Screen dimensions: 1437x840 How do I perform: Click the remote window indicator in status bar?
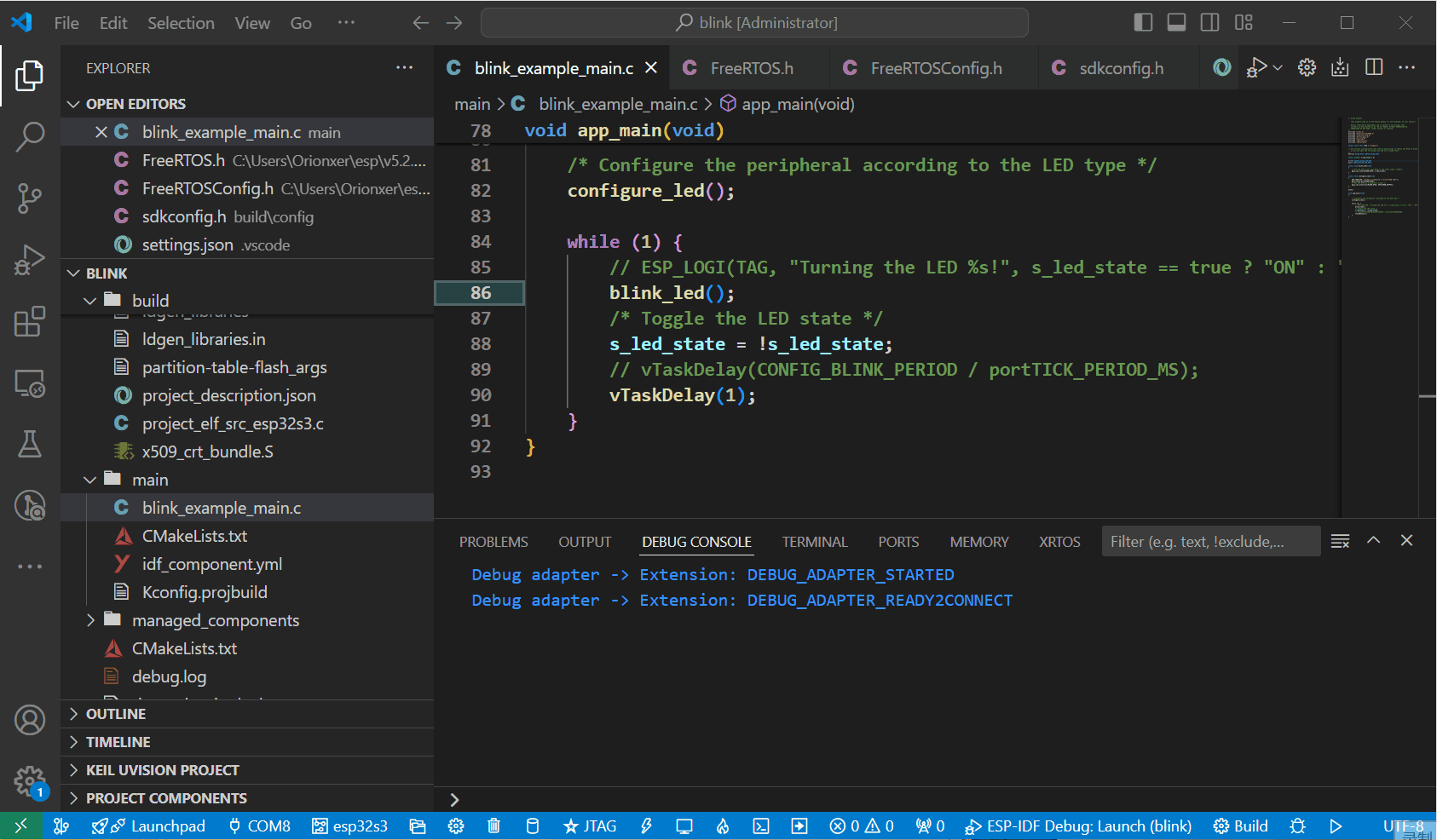click(21, 826)
